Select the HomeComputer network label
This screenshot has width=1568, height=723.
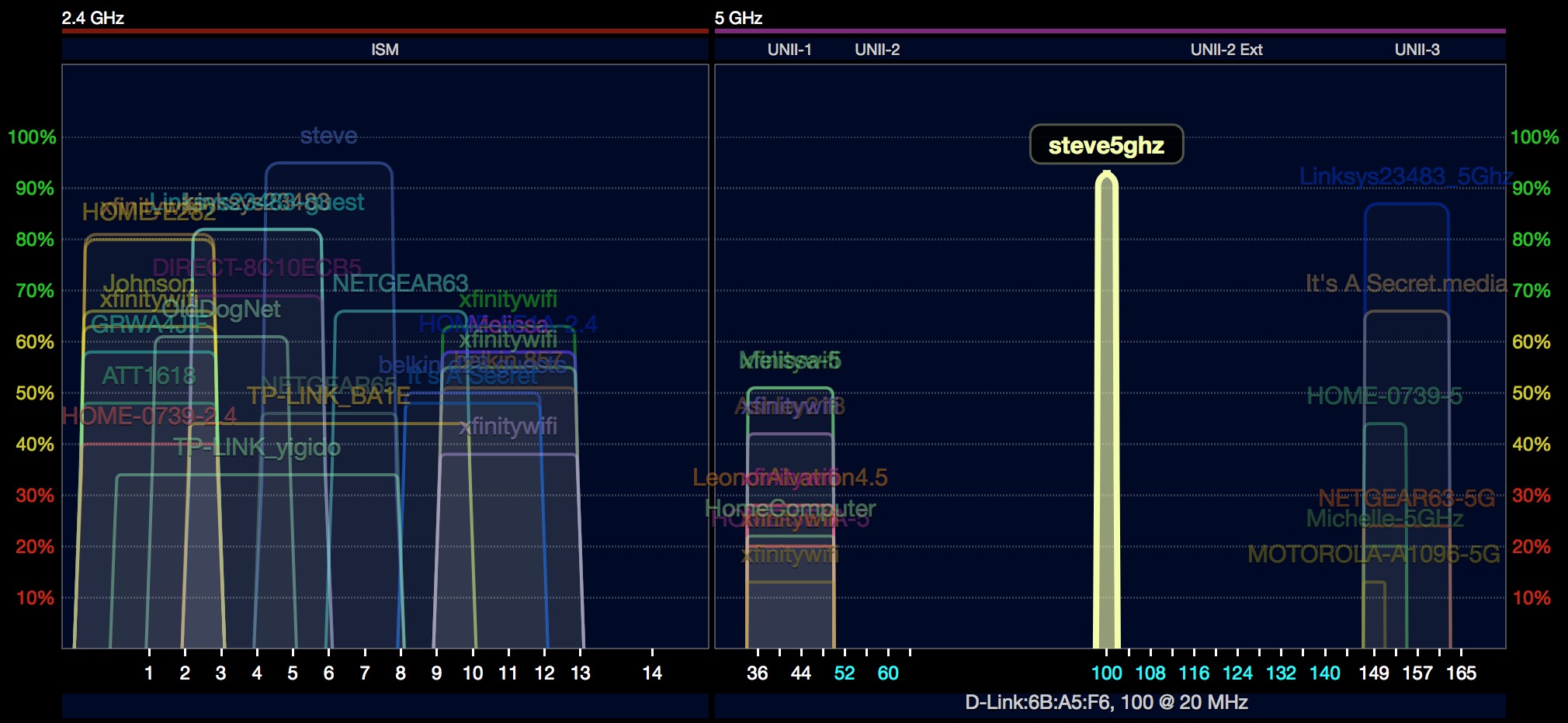pos(790,509)
